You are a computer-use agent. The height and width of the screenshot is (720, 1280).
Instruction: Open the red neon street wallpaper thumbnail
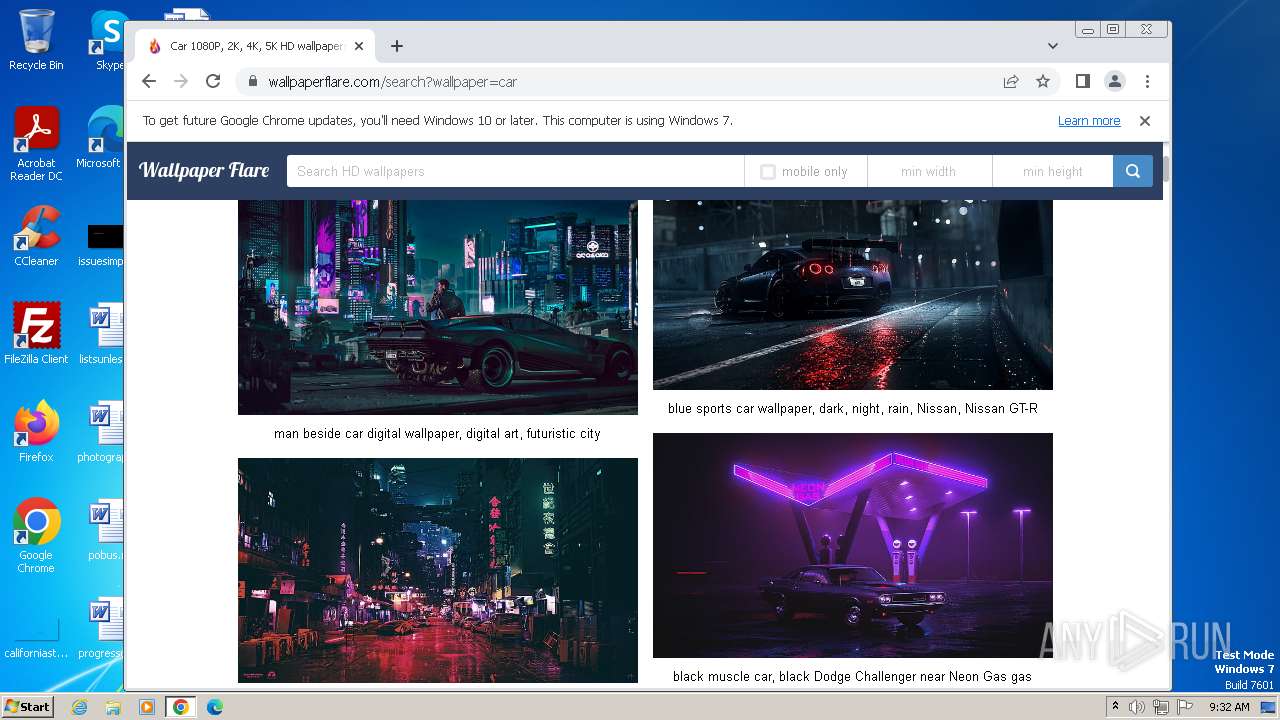point(438,570)
